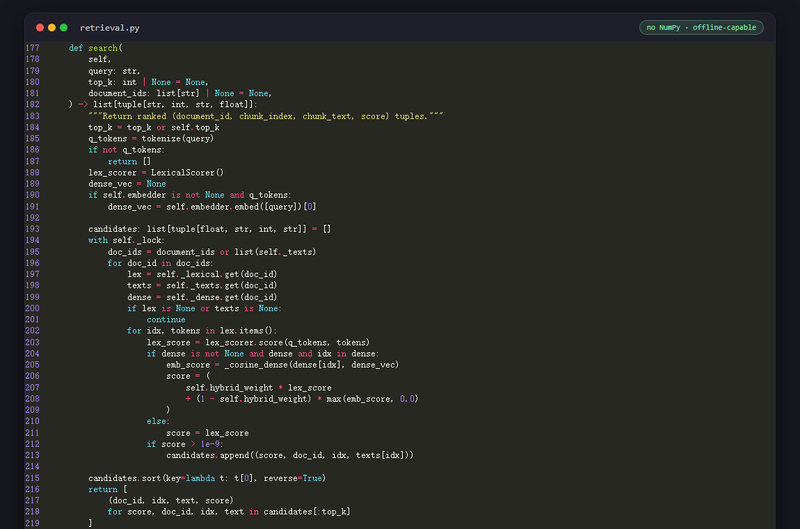Click line number 177
Screen dimensions: 800x529
coord(32,48)
